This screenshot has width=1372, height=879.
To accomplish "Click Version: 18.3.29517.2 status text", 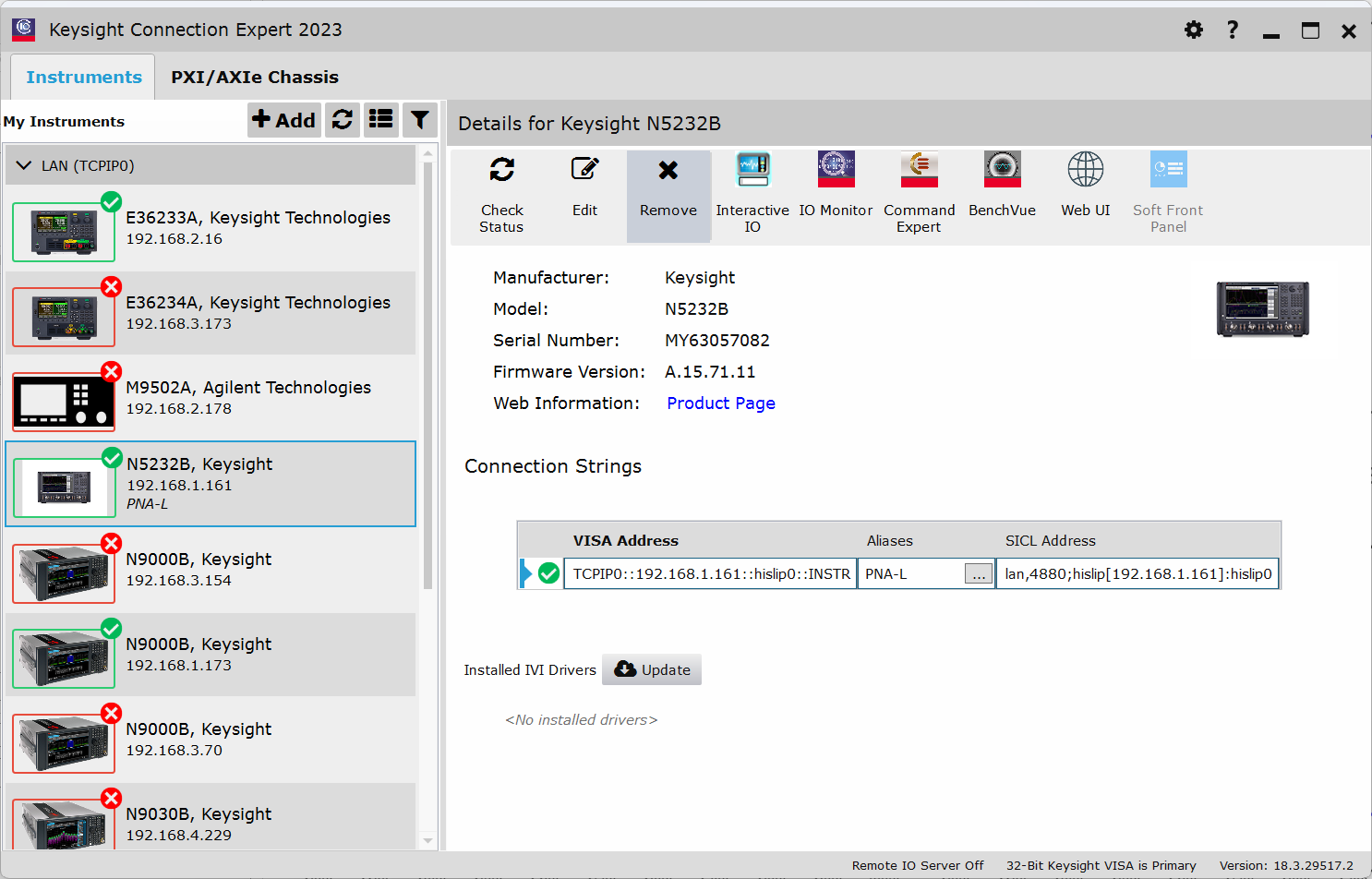I will coord(1286,865).
